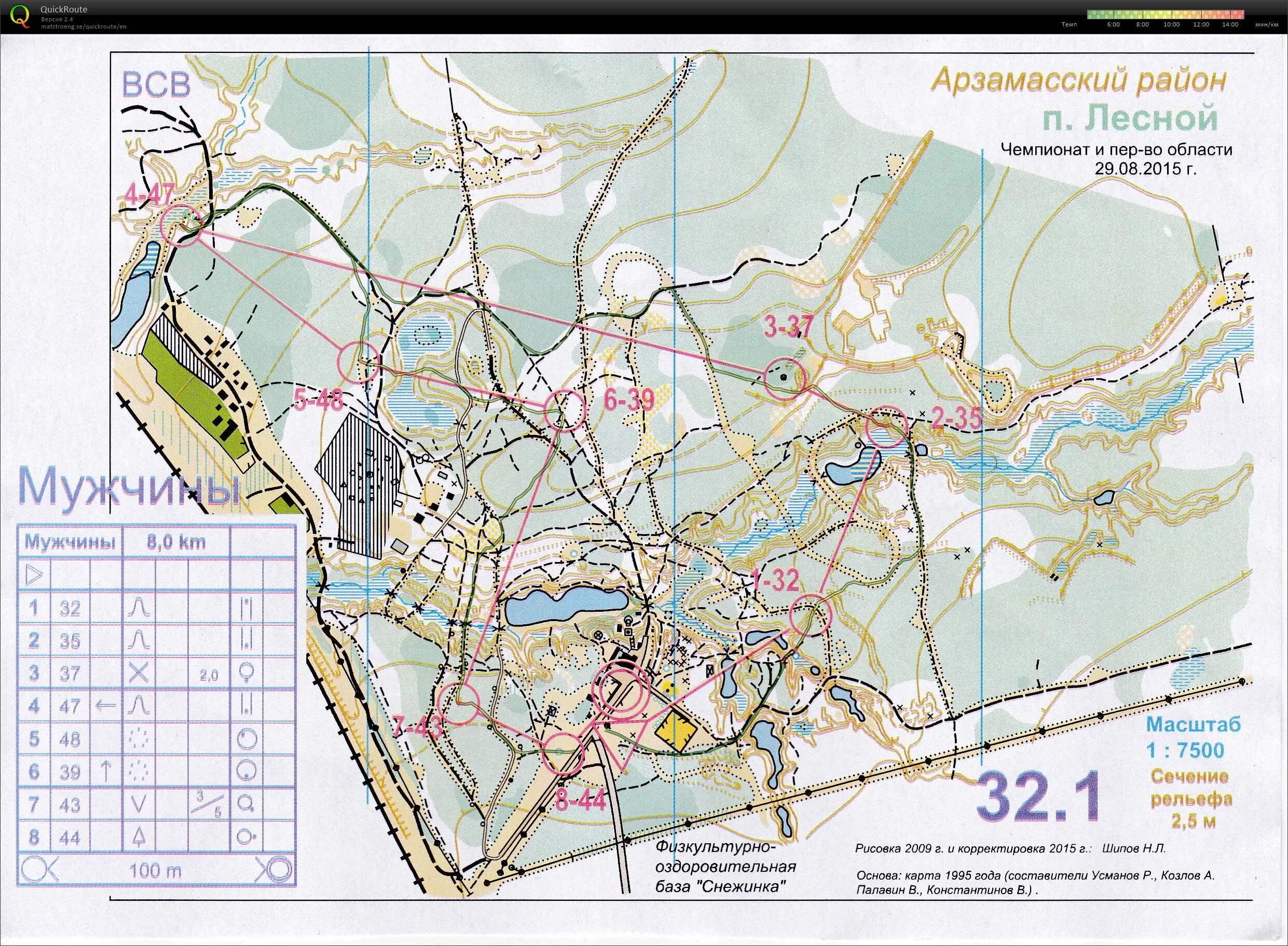Click the '100 m' finish distance text

155,871
